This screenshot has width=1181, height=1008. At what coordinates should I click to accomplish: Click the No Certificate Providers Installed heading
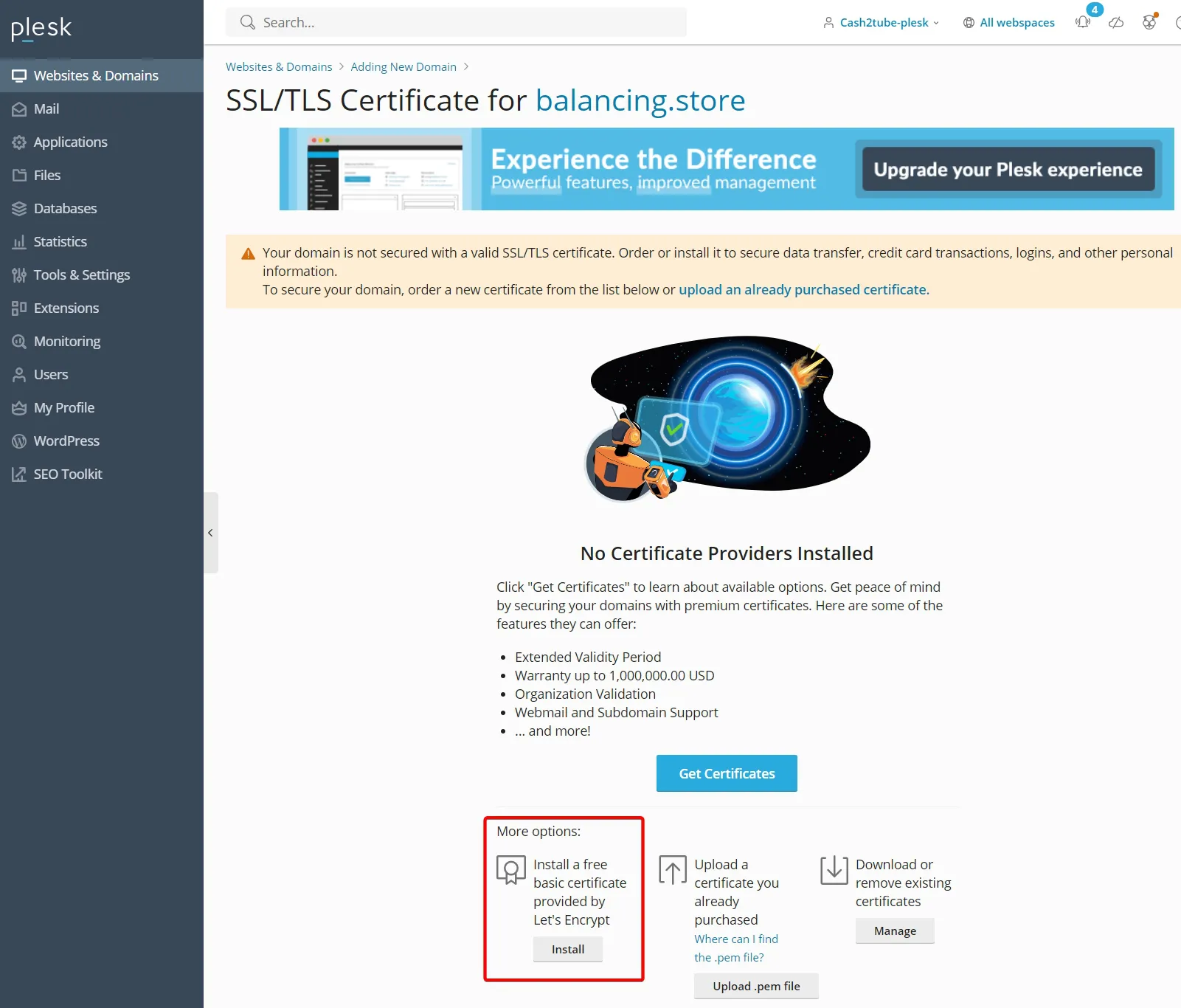tap(727, 553)
